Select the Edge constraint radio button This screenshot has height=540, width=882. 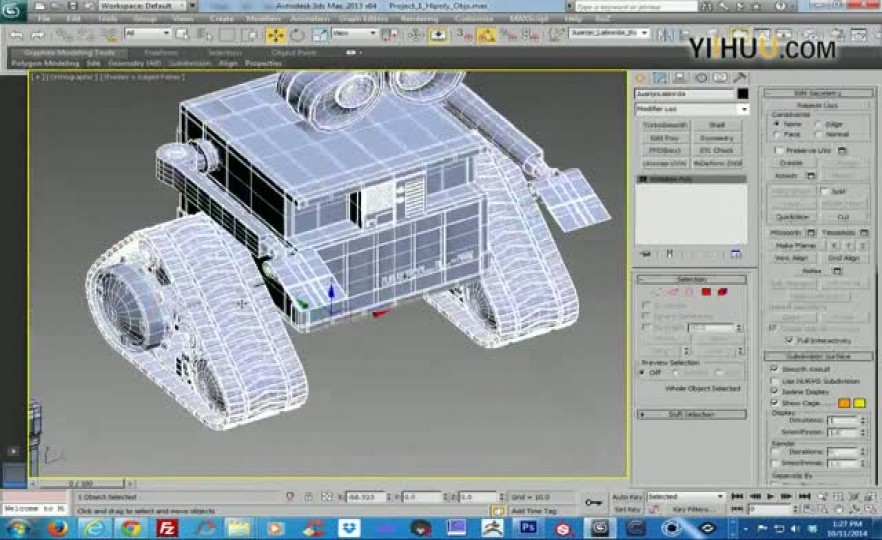tap(818, 124)
